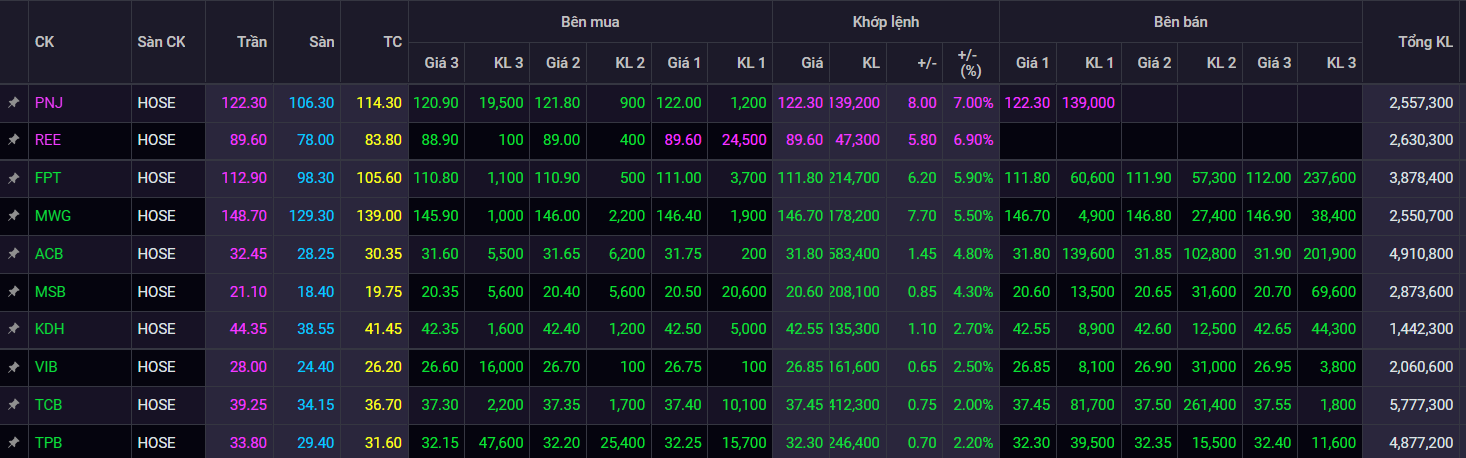Image resolution: width=1466 pixels, height=458 pixels.
Task: Click the pin icon beside MSB
Action: coord(13,291)
